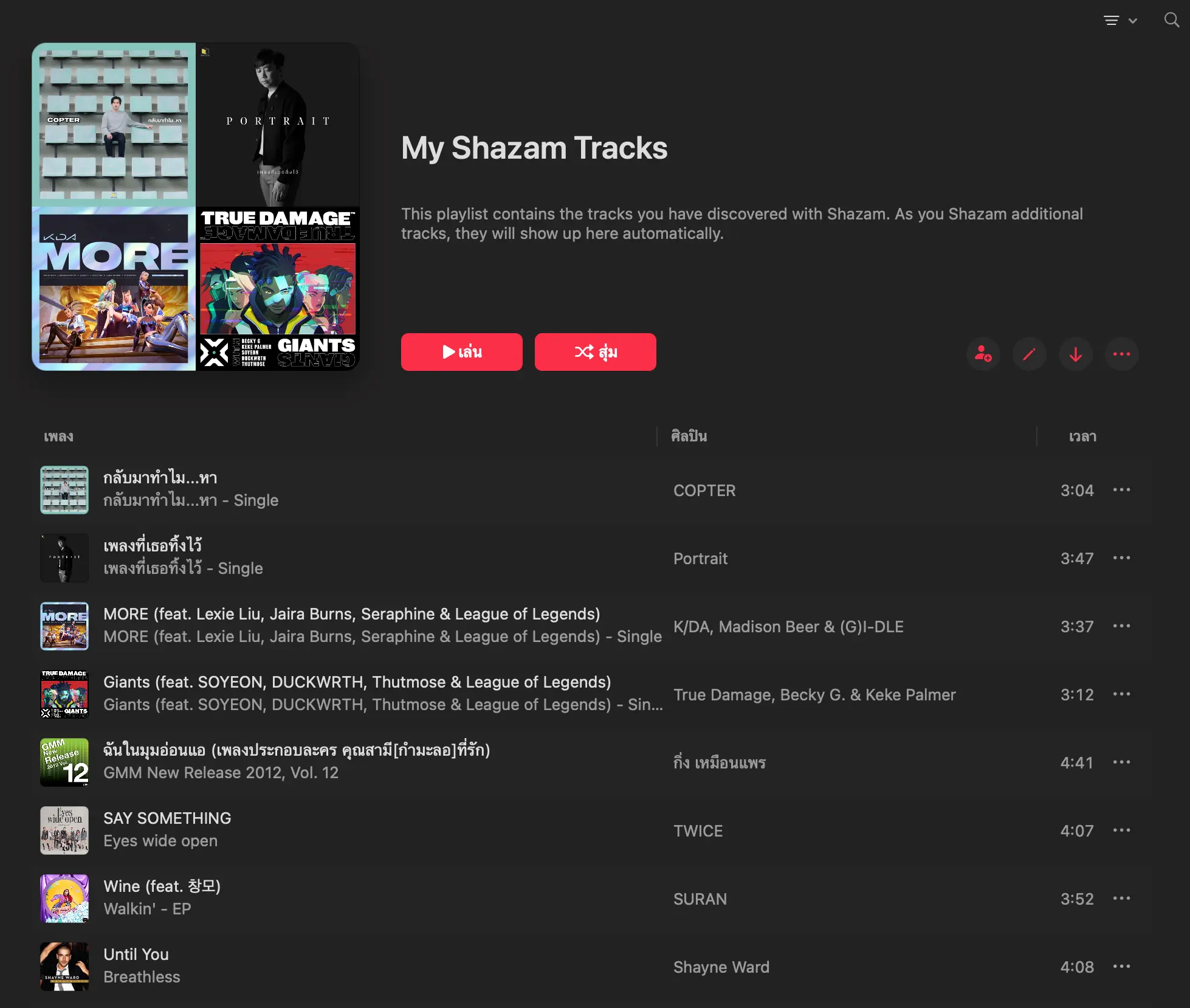Click the pencil edit playlist icon

tap(1029, 354)
